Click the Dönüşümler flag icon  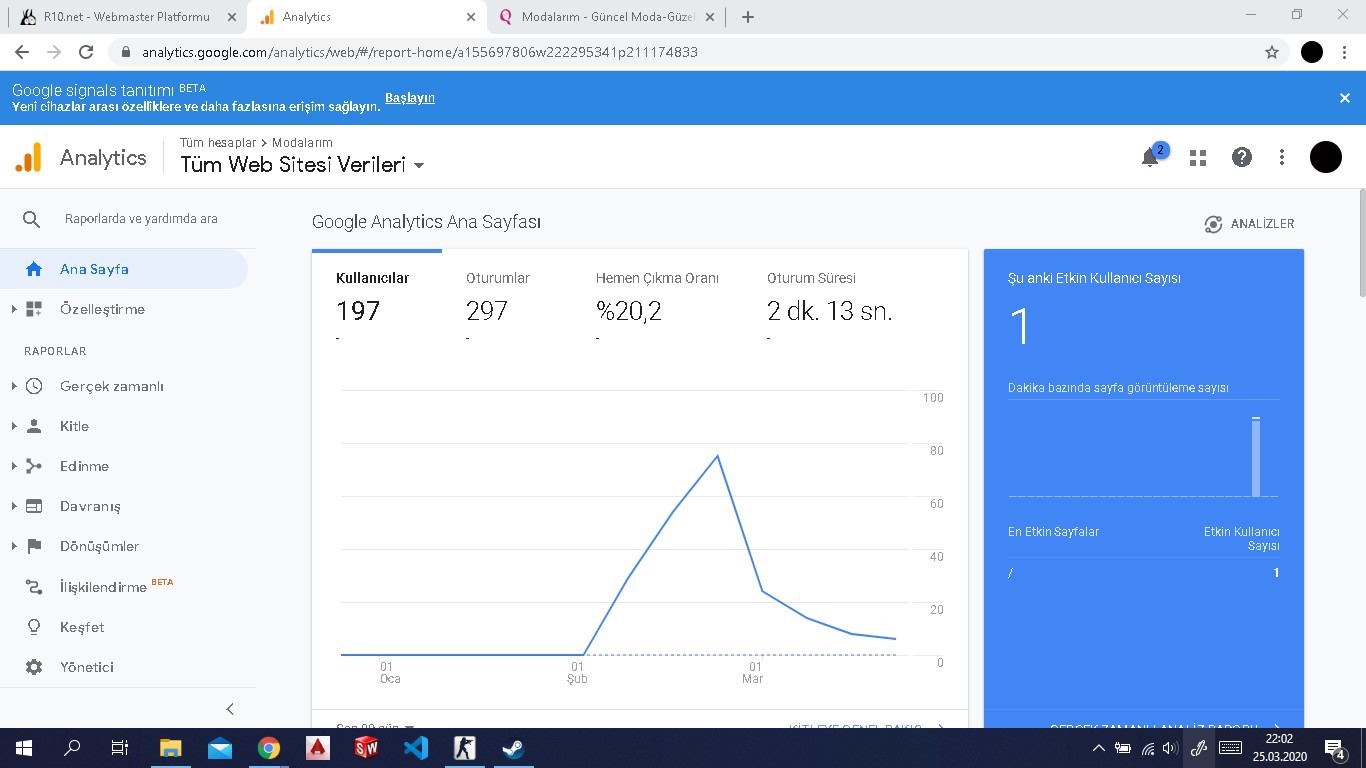[x=34, y=546]
